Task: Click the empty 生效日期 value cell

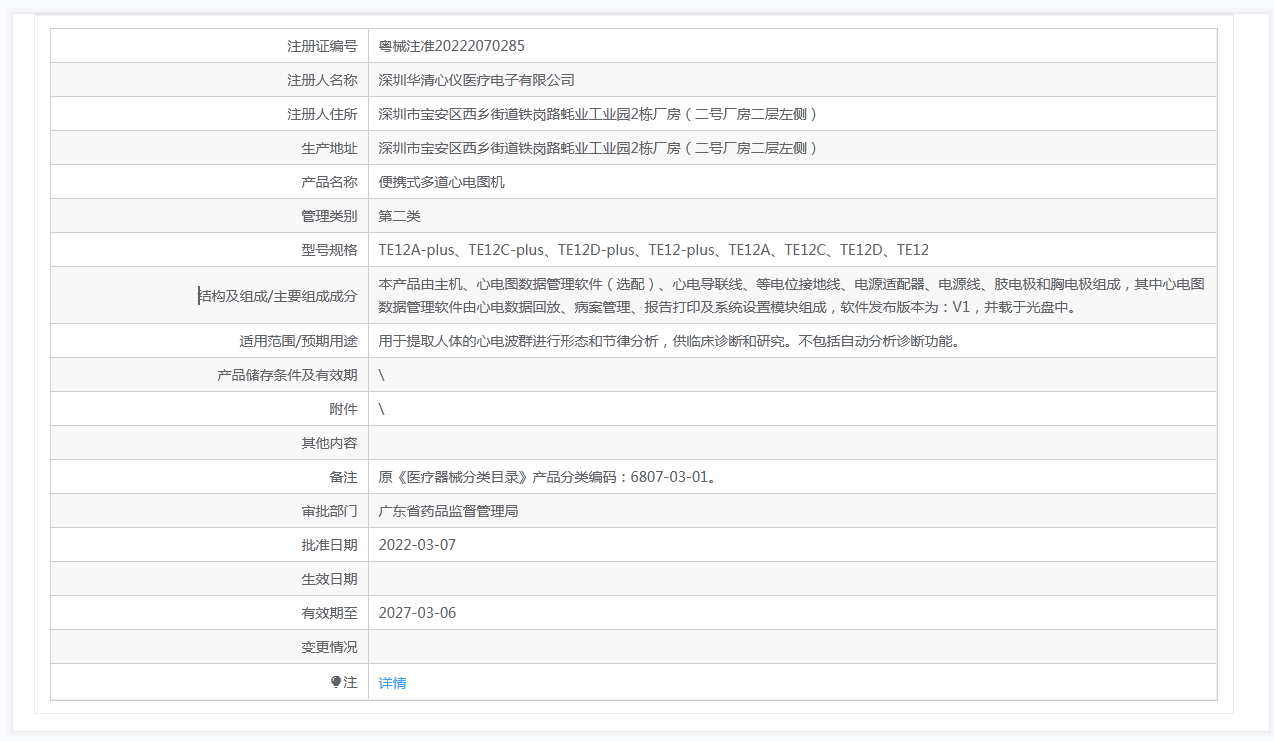Action: coord(790,579)
